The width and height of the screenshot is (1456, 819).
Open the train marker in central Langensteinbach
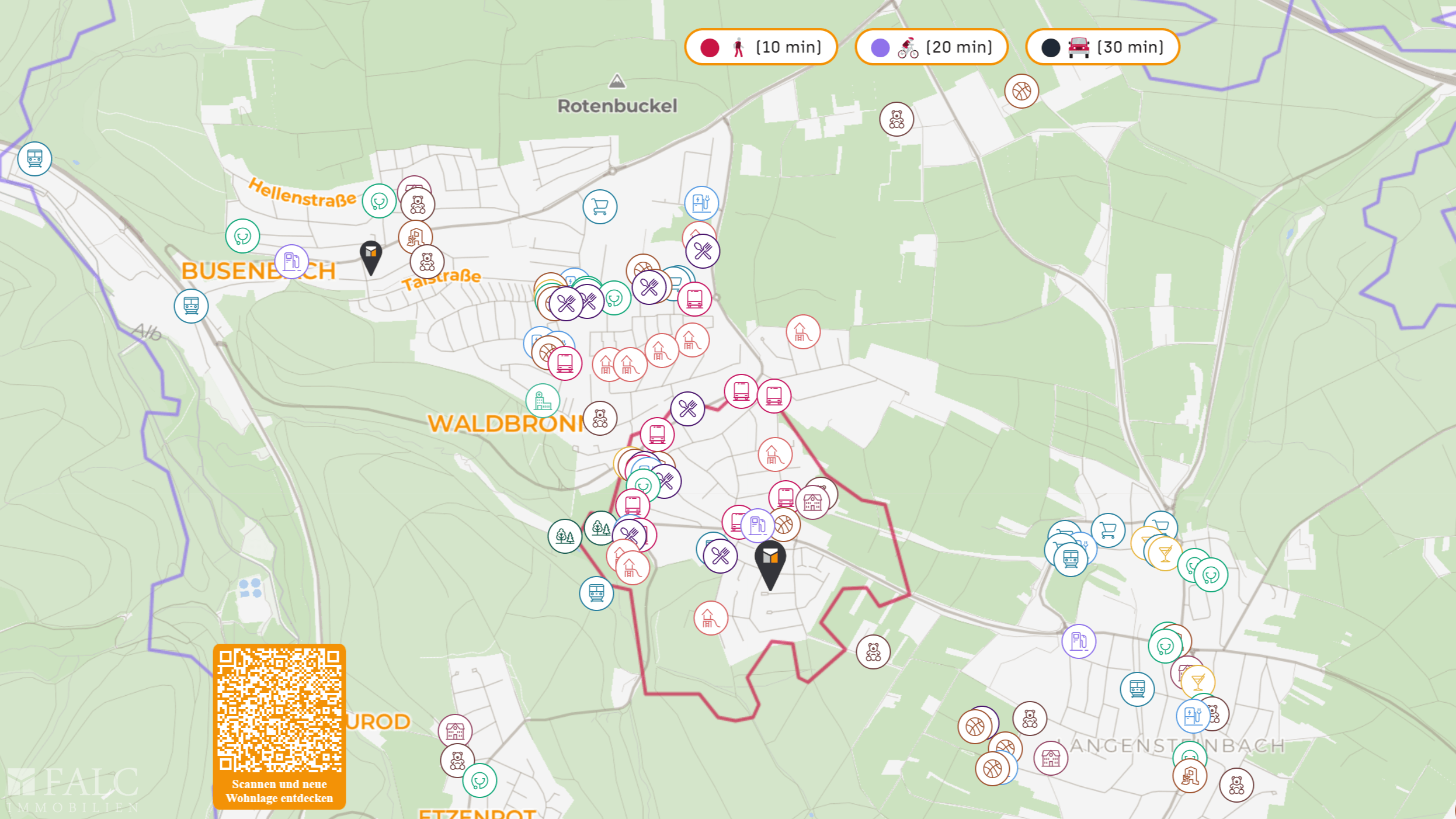[1137, 689]
